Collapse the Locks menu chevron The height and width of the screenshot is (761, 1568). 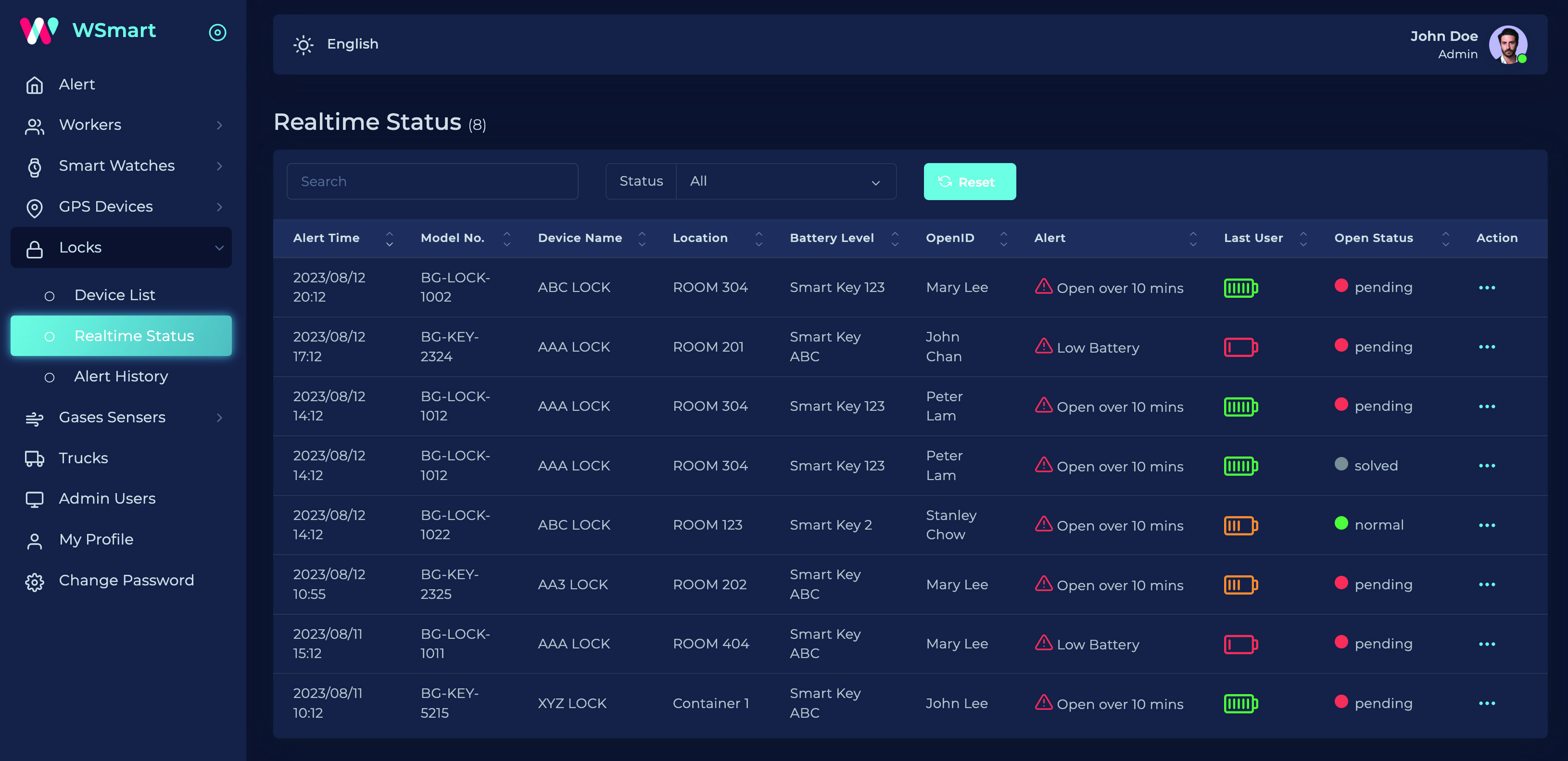pyautogui.click(x=219, y=248)
